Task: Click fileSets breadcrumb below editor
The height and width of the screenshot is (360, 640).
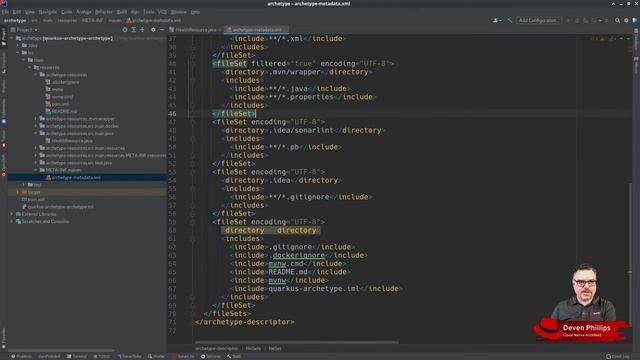Action: pos(253,349)
